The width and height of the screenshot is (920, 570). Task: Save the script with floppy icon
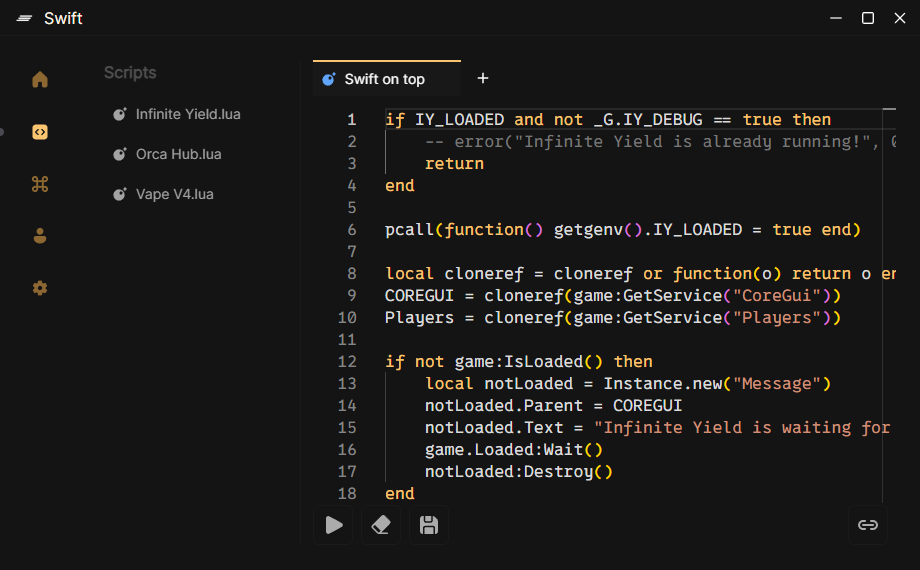(429, 525)
